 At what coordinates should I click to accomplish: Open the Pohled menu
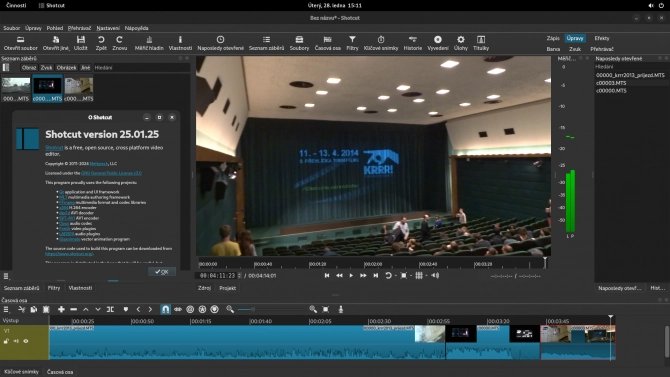(x=55, y=28)
